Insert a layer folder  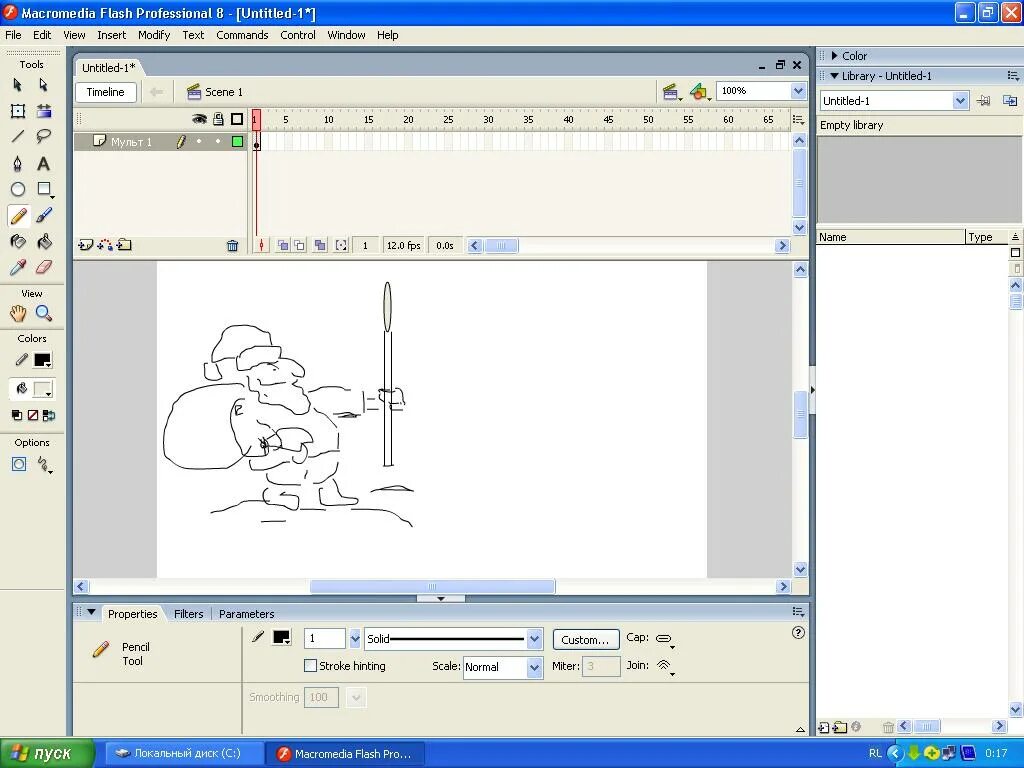coord(124,246)
